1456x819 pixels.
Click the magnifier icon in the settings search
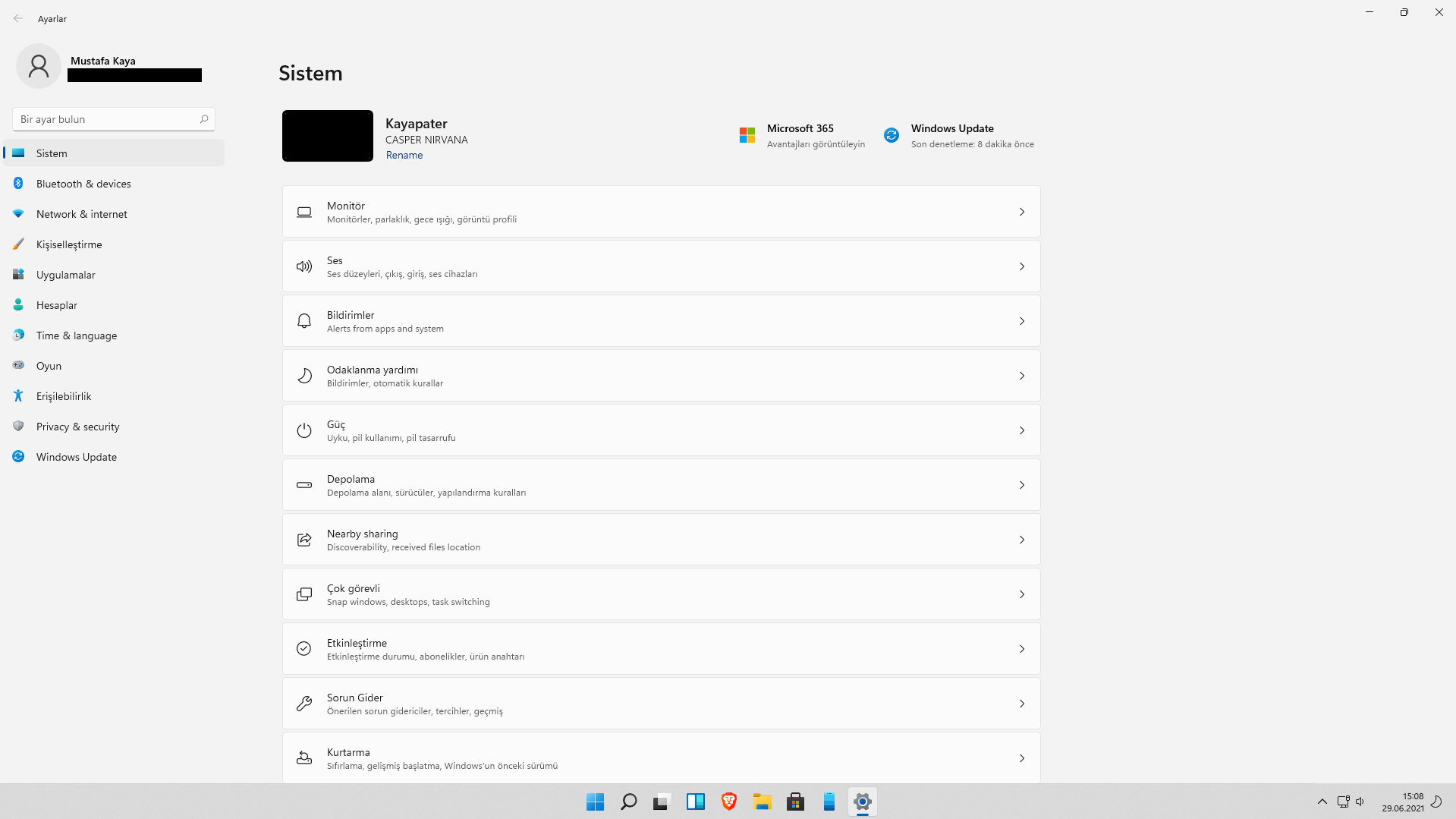pos(204,119)
